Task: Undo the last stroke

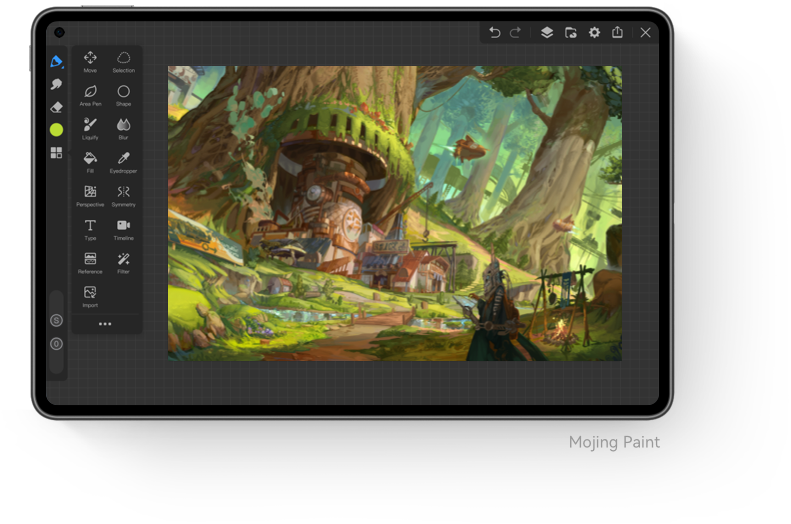Action: (494, 33)
